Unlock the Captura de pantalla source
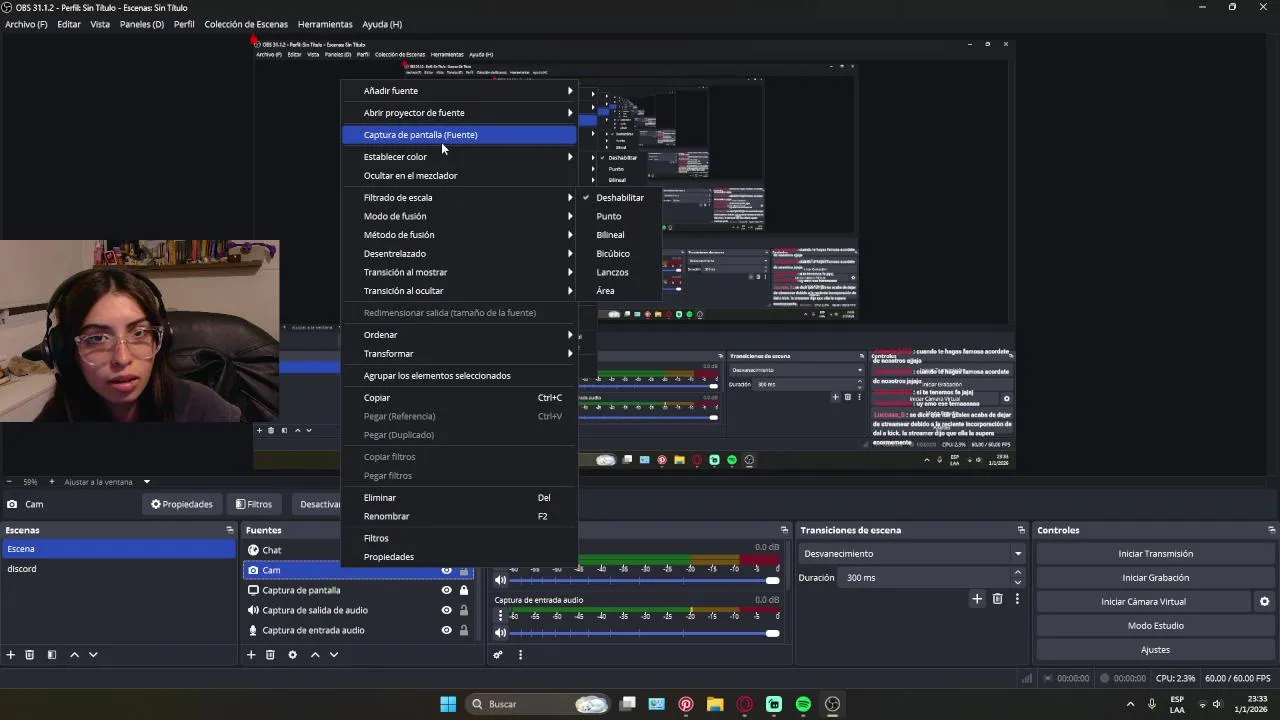Image resolution: width=1280 pixels, height=720 pixels. click(464, 590)
